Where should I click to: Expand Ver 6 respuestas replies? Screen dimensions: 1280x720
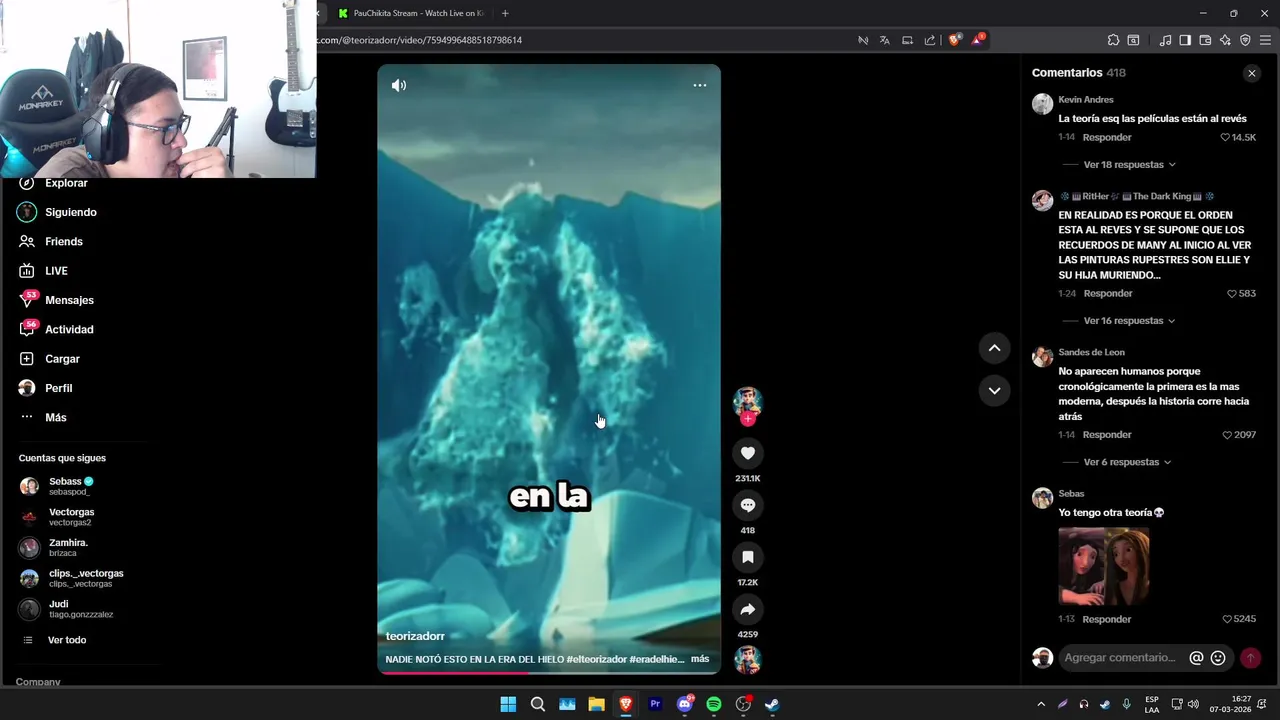point(1127,462)
